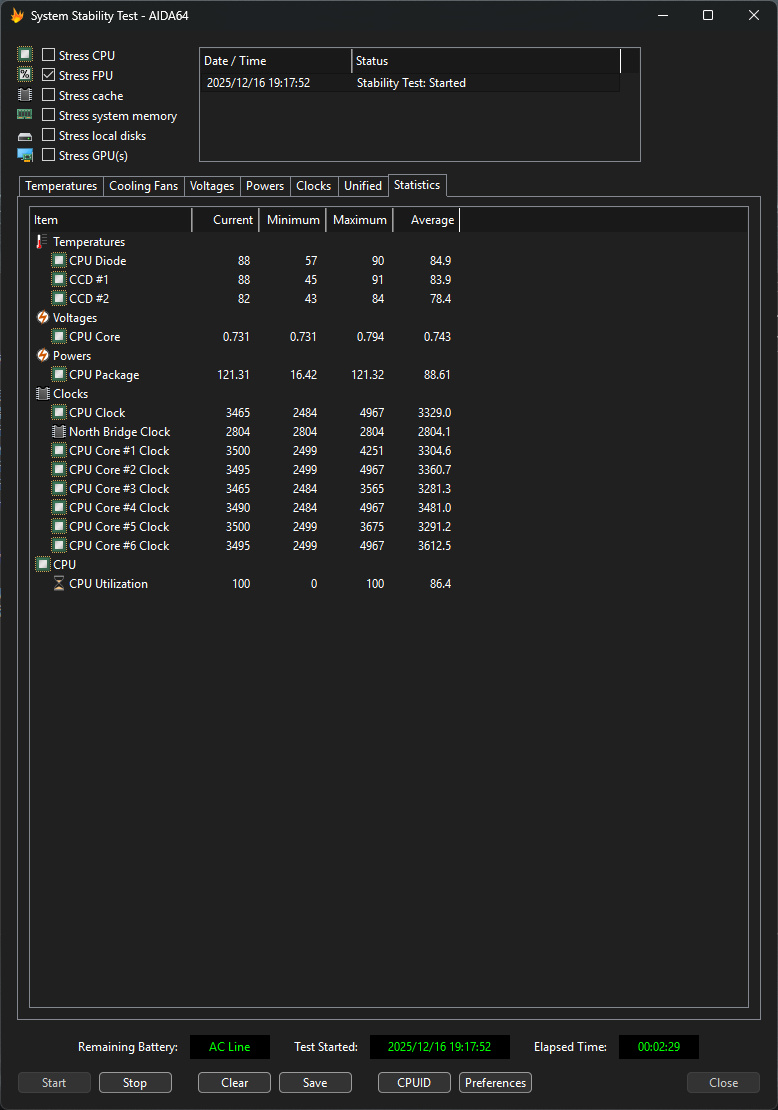Click the North Bridge Clock chip icon
The width and height of the screenshot is (778, 1110).
pos(59,432)
